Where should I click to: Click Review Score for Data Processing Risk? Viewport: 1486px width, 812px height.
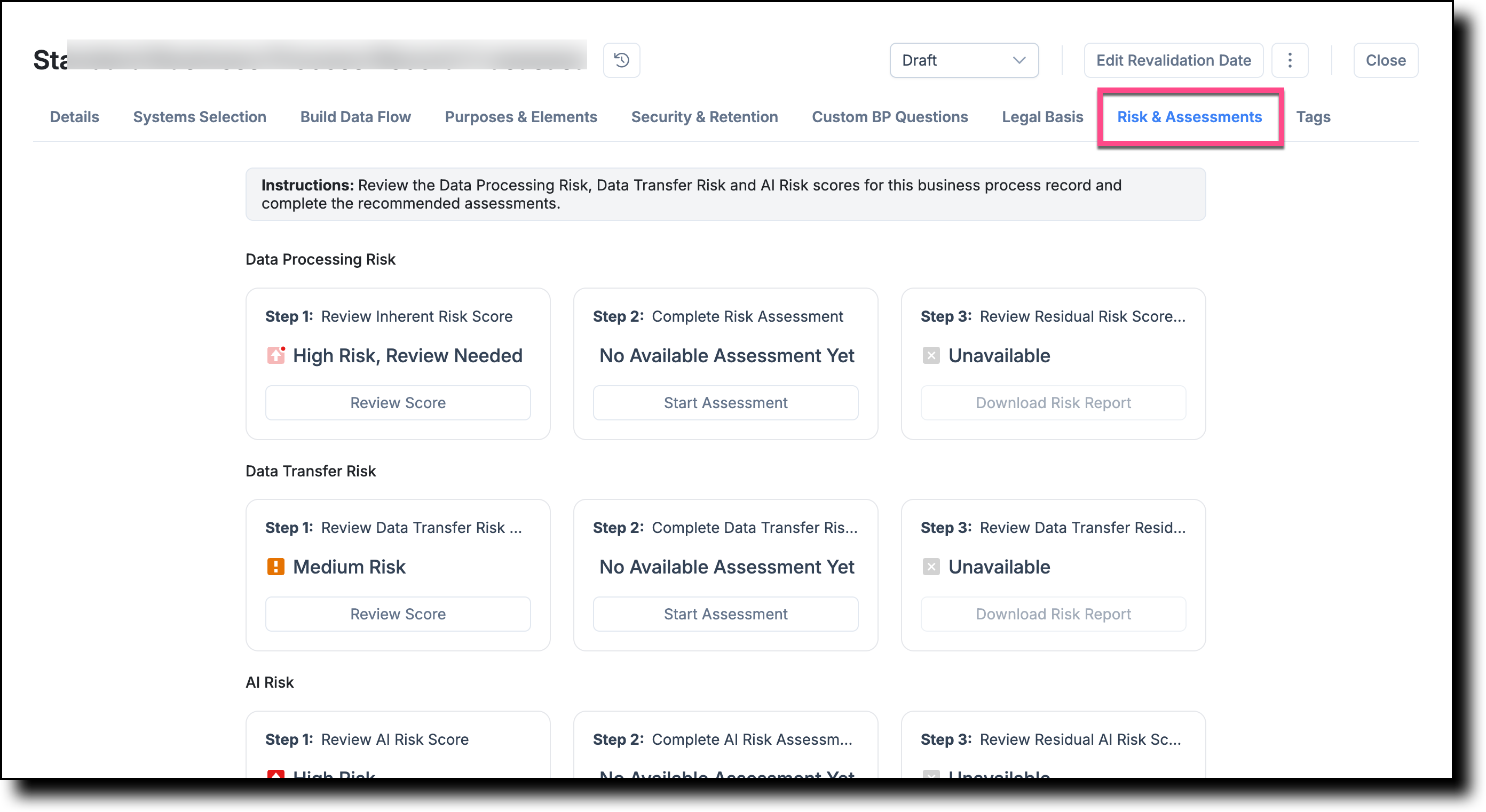(x=398, y=403)
